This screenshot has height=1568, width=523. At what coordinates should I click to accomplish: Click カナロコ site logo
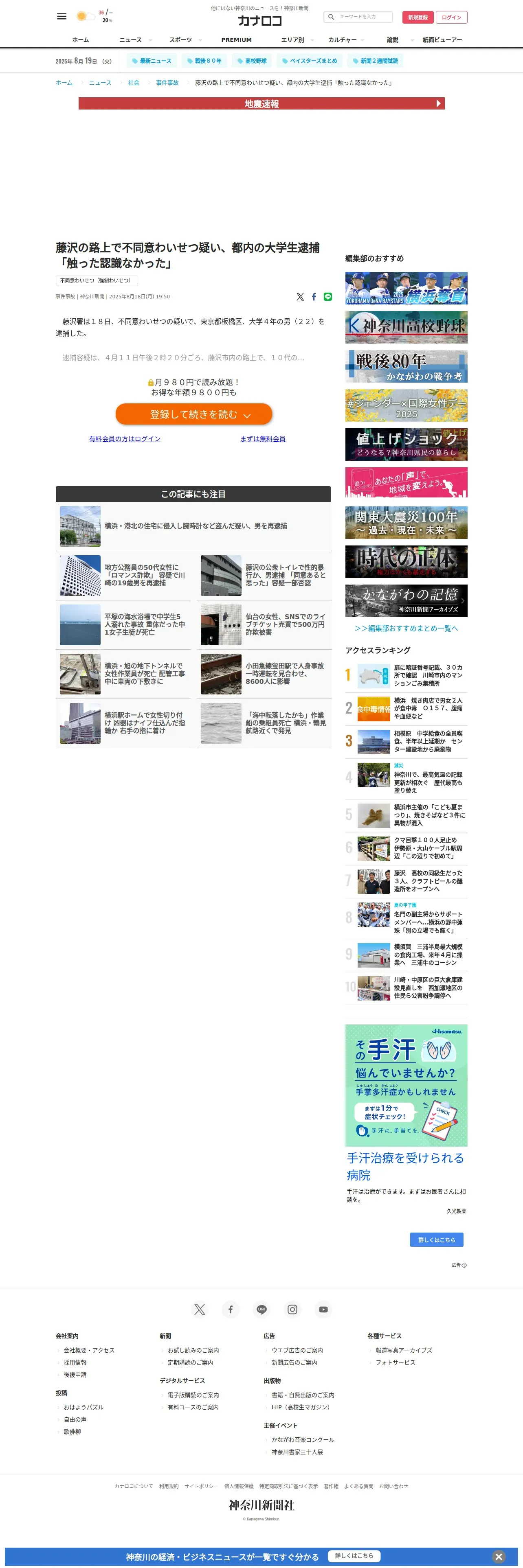(x=260, y=21)
